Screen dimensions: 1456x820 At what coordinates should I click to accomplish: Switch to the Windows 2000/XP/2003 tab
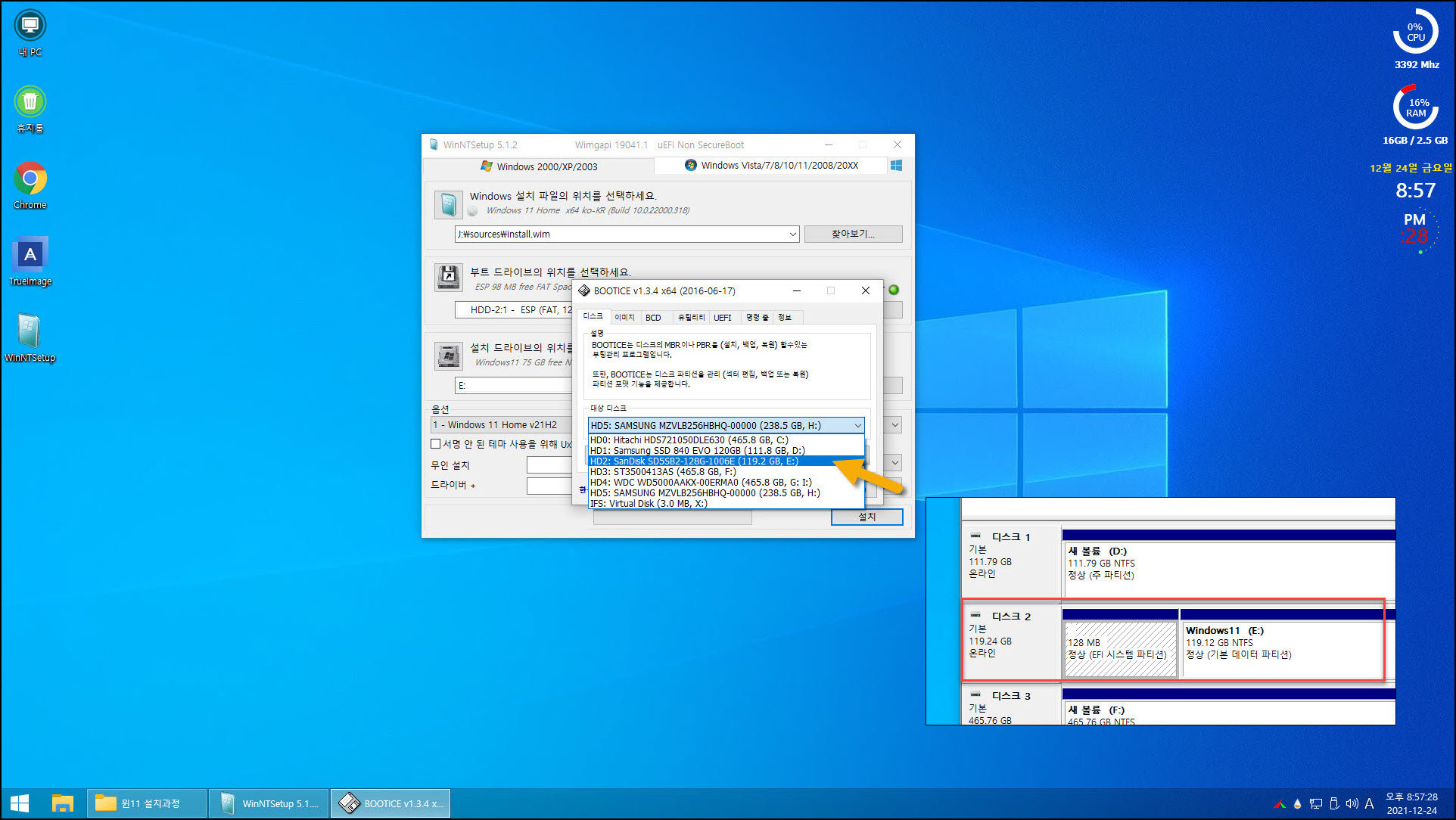click(x=539, y=166)
